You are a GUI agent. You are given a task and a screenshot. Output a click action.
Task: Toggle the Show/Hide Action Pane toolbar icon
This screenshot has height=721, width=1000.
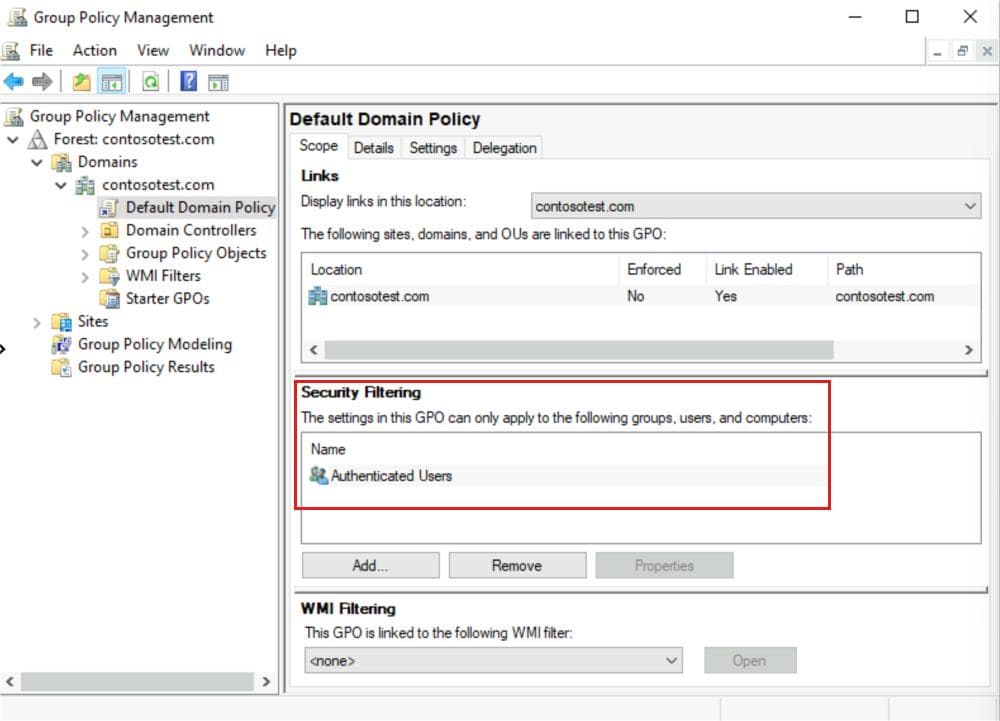218,82
